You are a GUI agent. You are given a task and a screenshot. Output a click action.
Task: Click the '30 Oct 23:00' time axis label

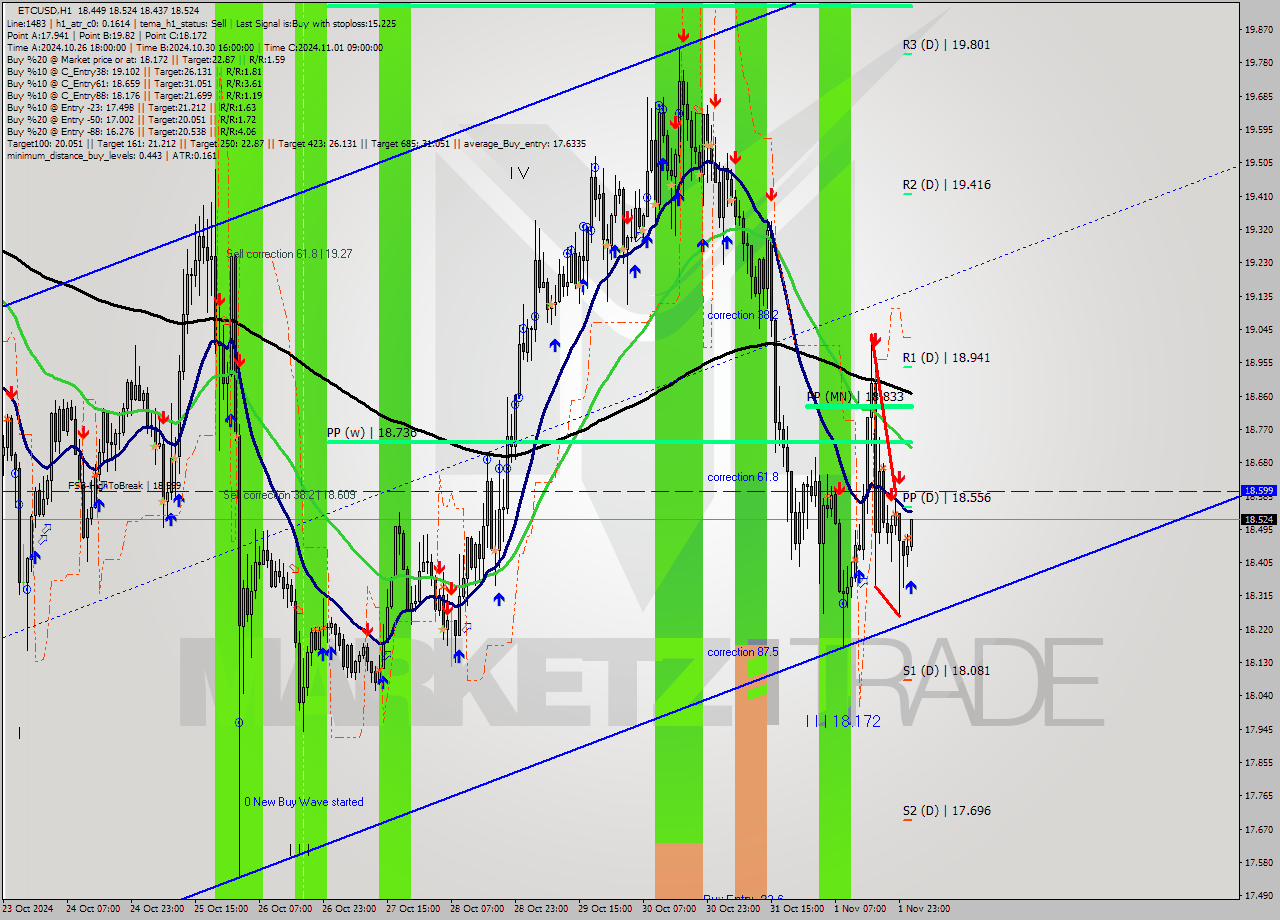[x=731, y=909]
